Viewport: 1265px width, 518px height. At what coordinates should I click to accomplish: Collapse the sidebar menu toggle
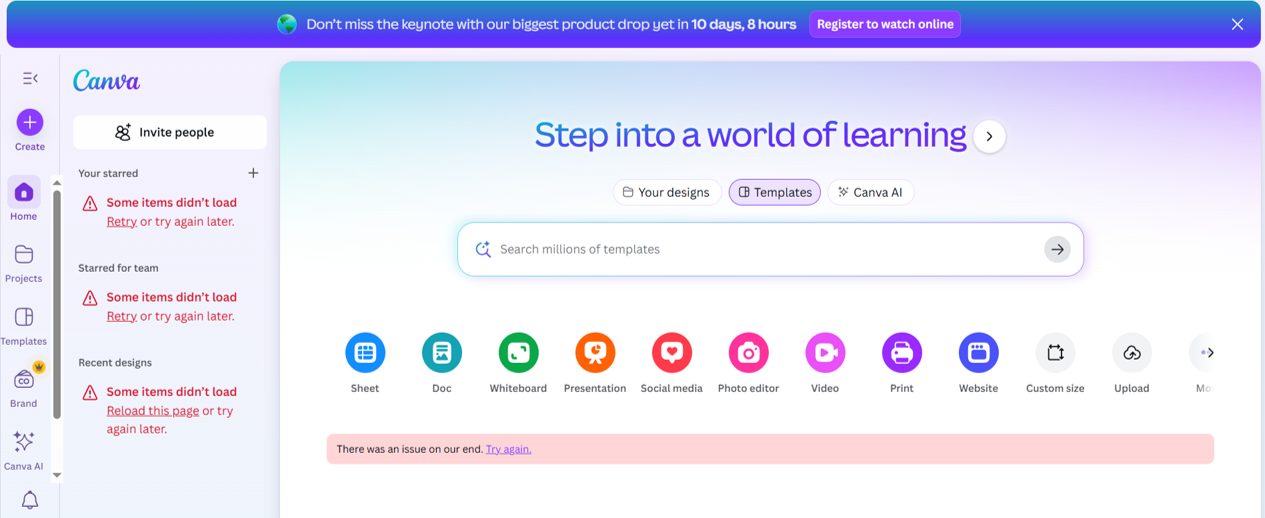click(x=30, y=78)
